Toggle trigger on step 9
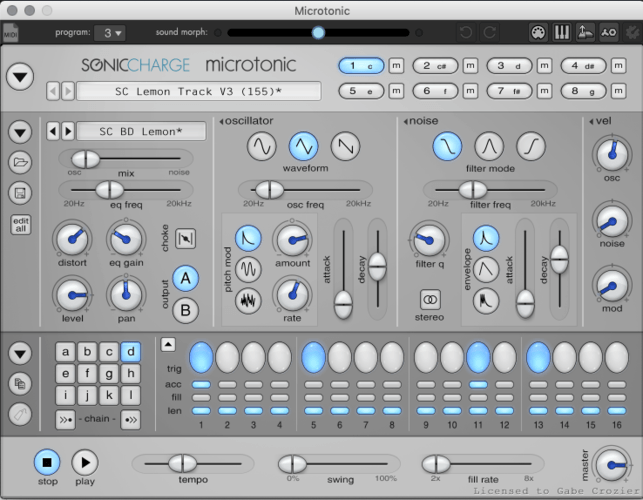 tap(426, 357)
